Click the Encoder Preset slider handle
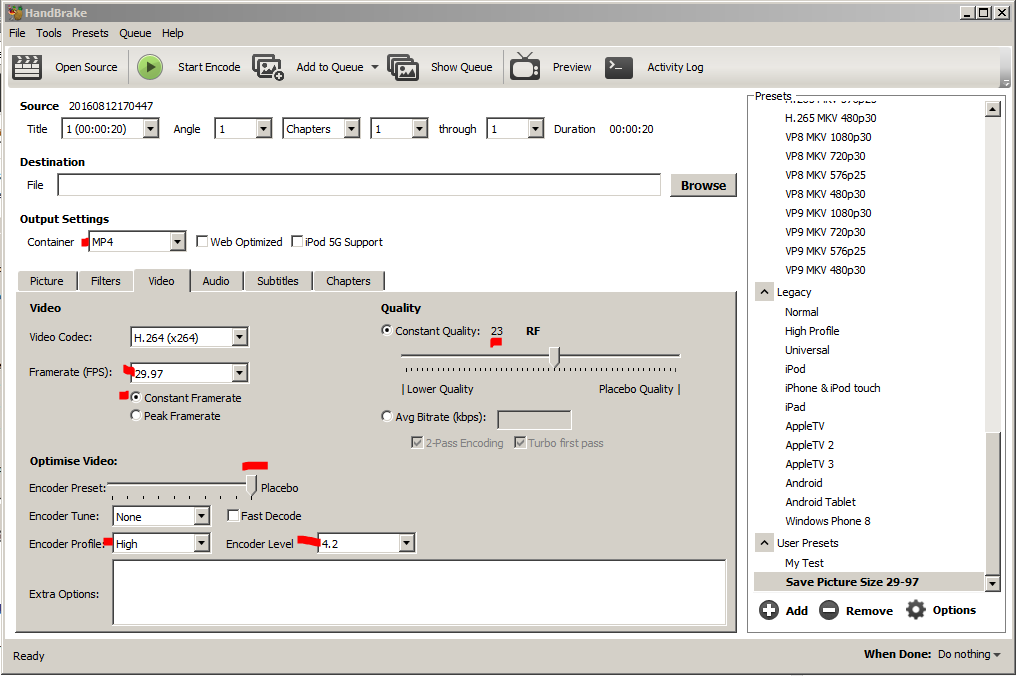This screenshot has height=676, width=1016. point(251,486)
